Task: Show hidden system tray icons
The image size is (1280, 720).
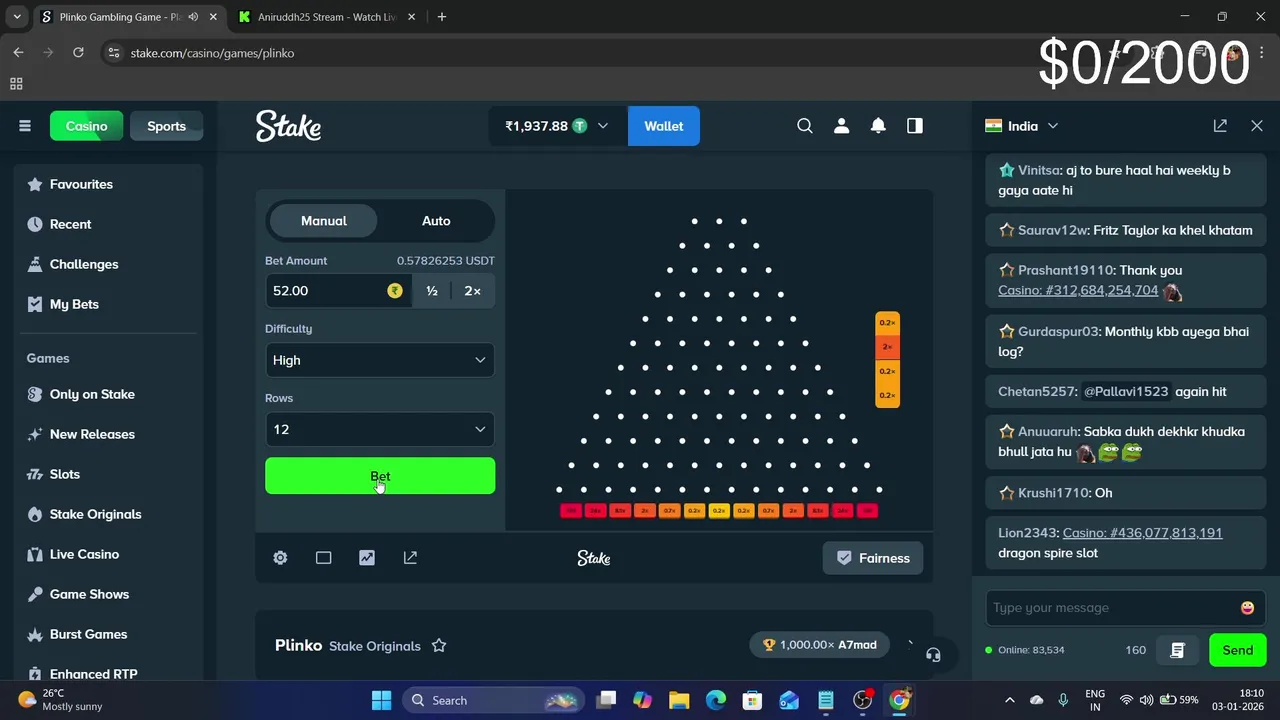Action: 1009,700
